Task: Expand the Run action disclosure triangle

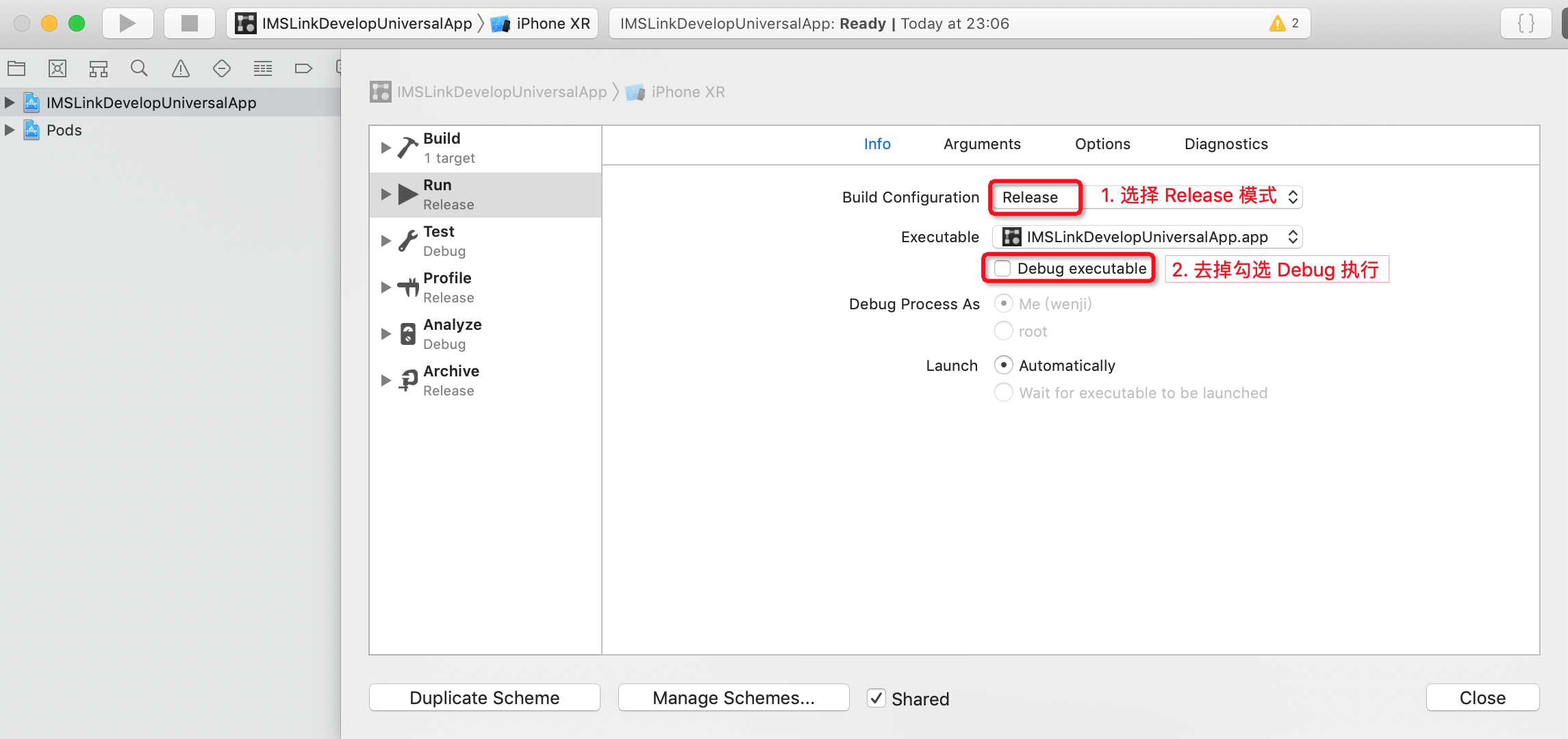Action: [385, 194]
